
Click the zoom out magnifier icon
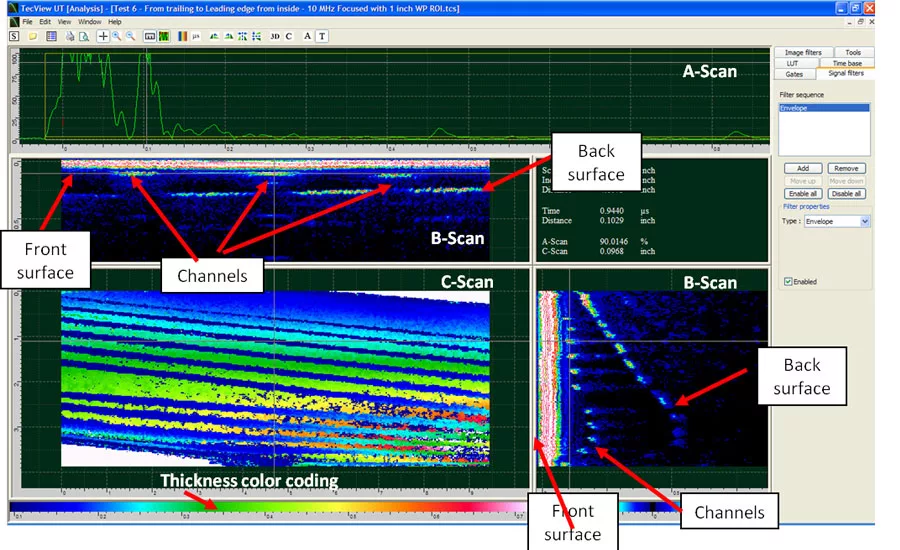131,36
